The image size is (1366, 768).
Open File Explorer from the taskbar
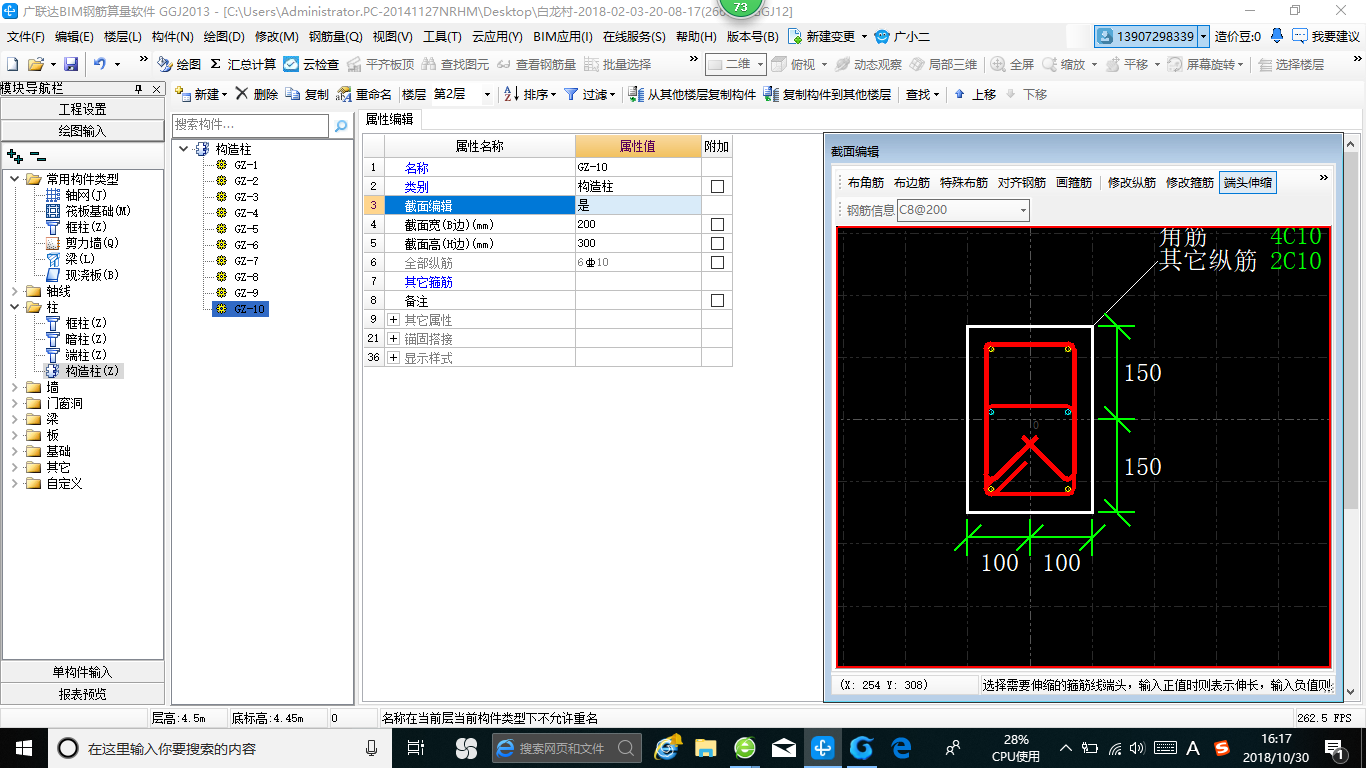coord(706,747)
